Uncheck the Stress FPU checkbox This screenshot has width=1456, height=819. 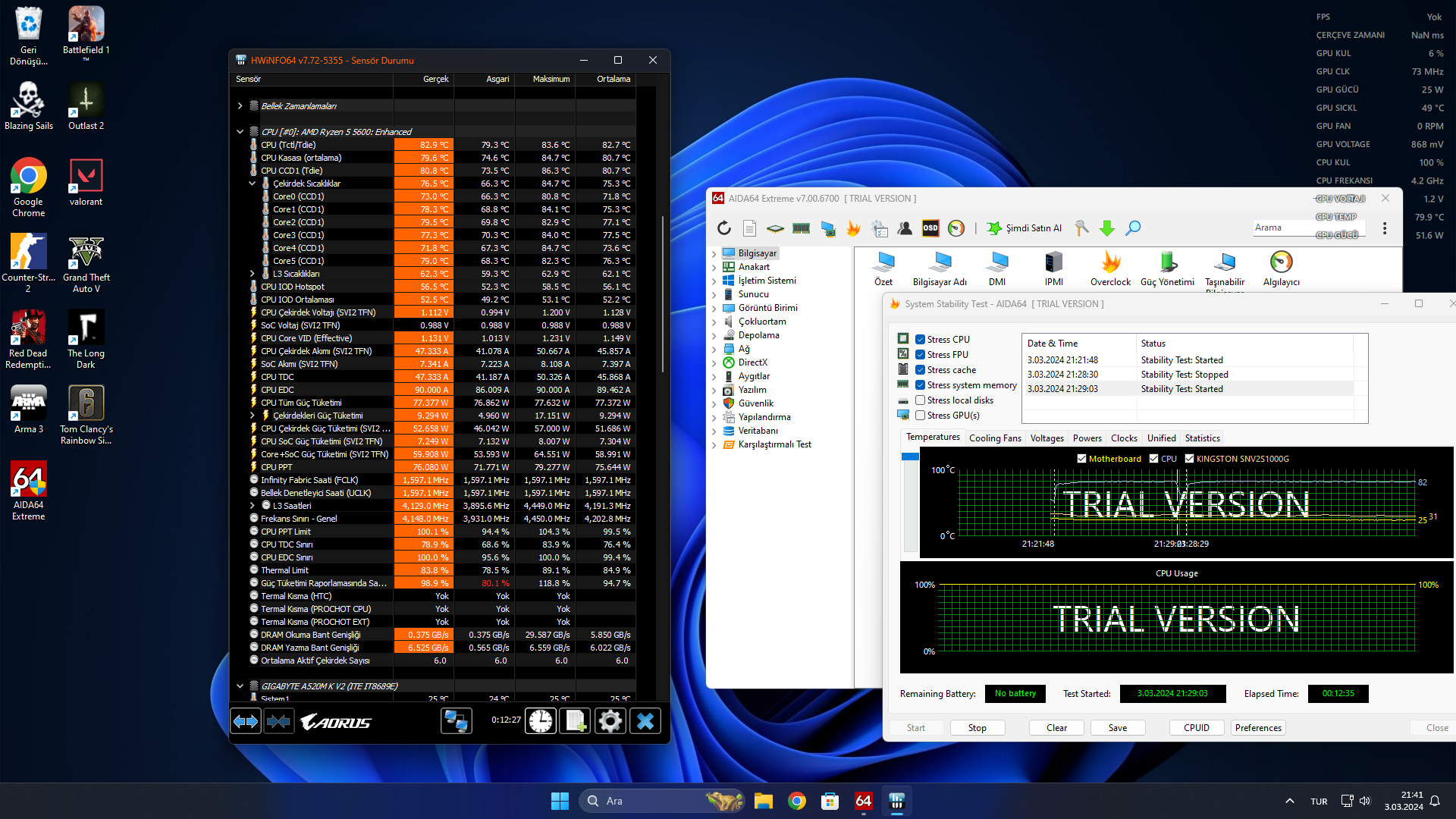click(920, 355)
